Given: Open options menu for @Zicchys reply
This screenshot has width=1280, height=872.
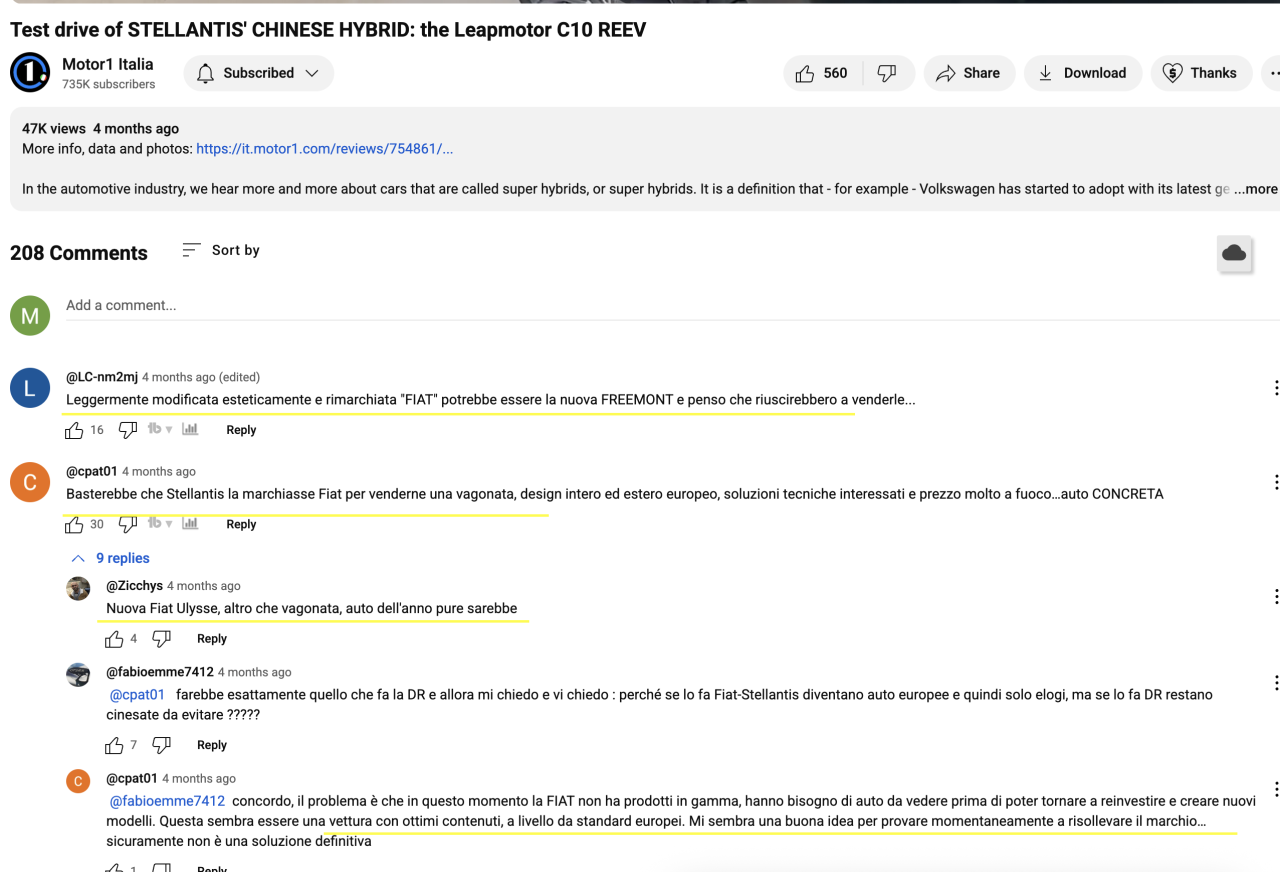Looking at the screenshot, I should 1276,597.
